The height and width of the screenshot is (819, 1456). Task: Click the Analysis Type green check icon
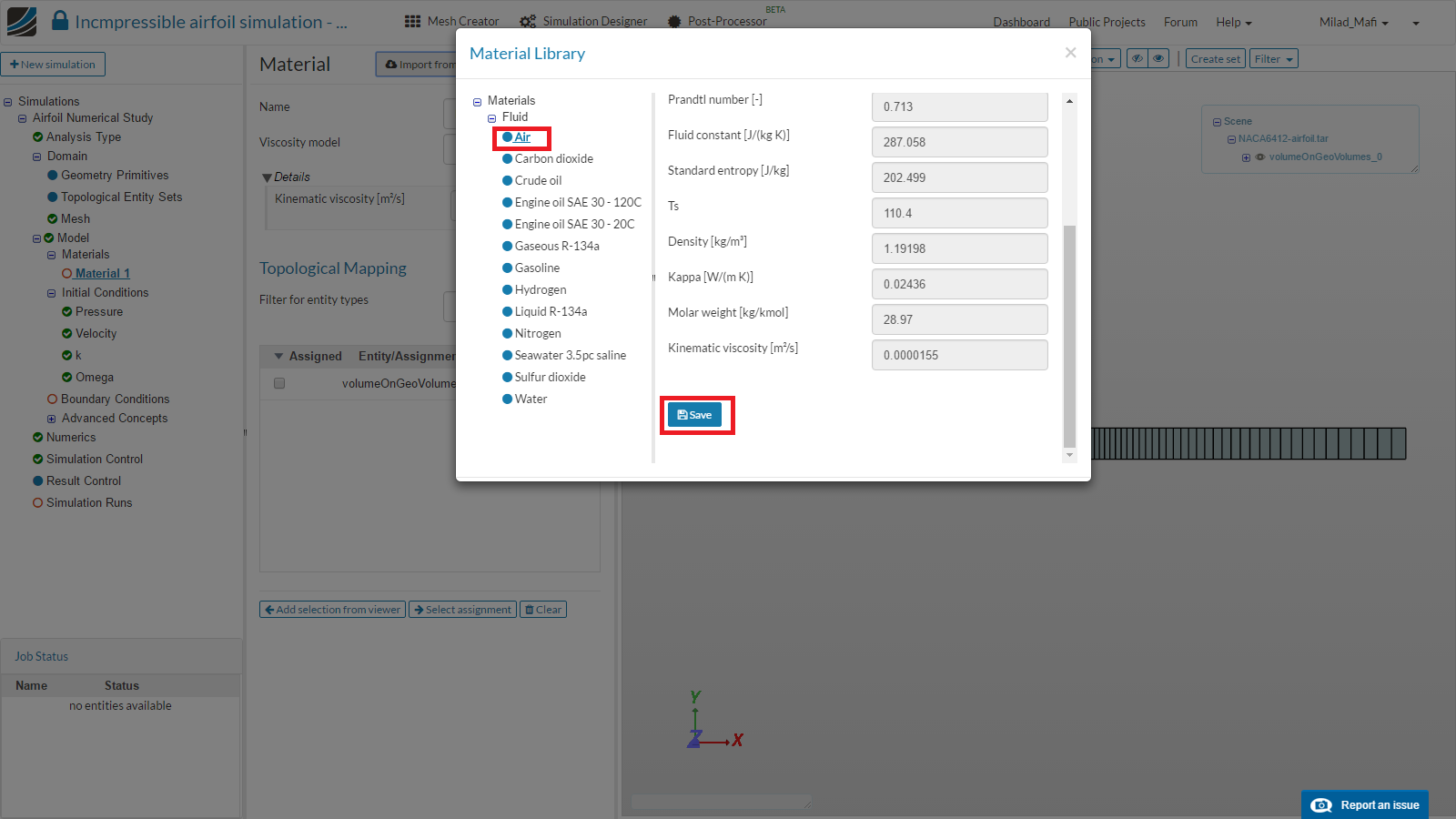tap(38, 137)
